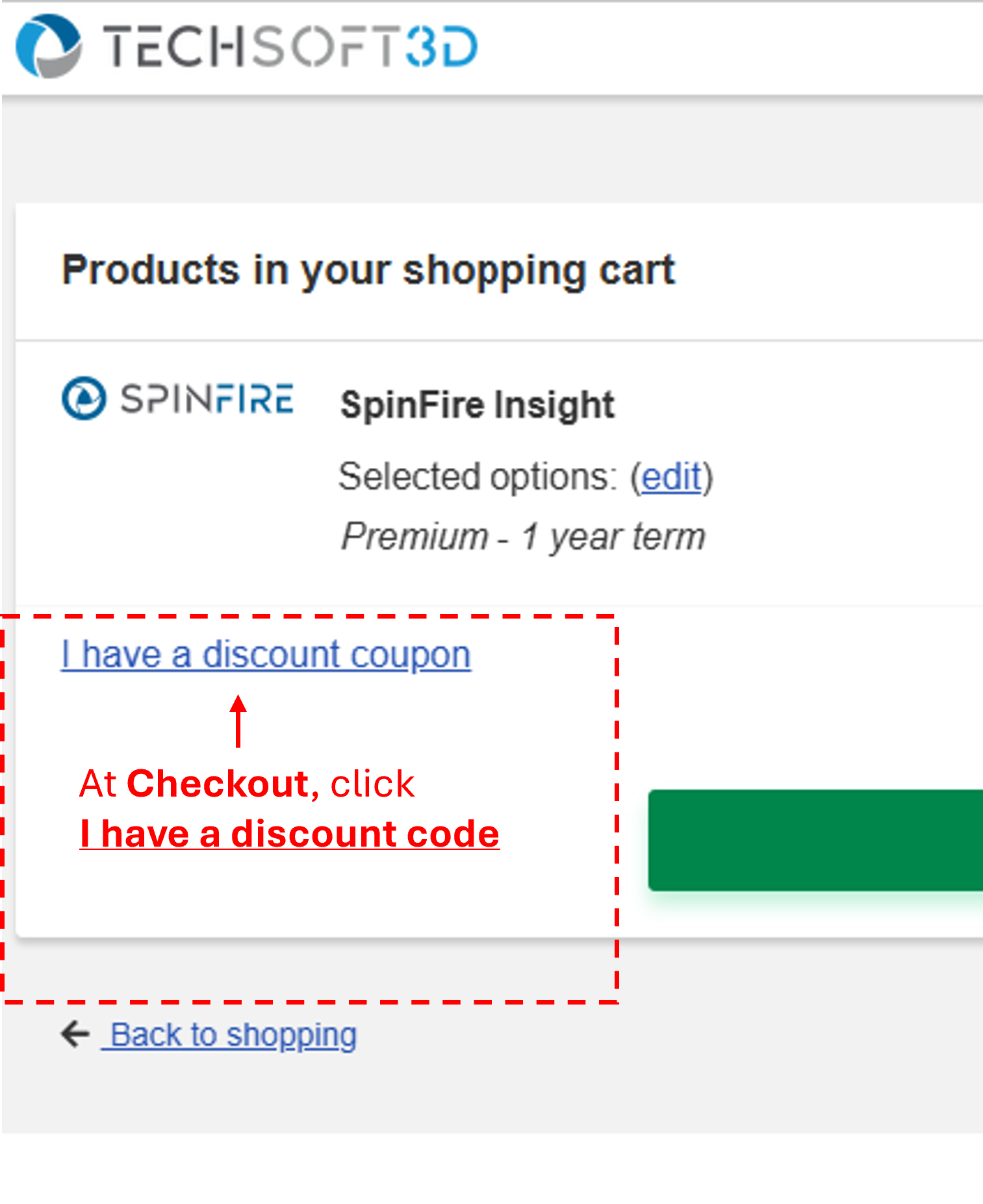Click the word Insight in product name
Screen dimensions: 983x1204
554,405
